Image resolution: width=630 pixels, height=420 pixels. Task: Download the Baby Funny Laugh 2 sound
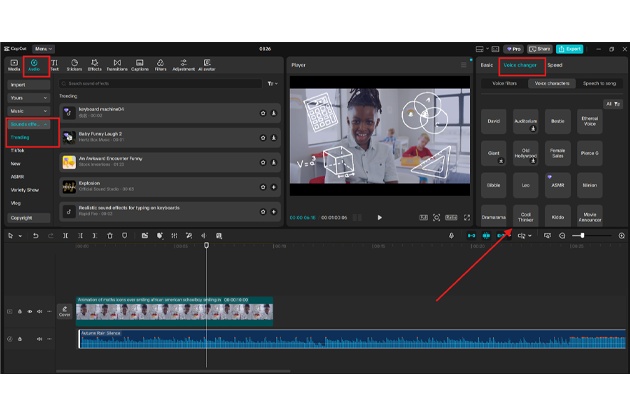pyautogui.click(x=274, y=138)
